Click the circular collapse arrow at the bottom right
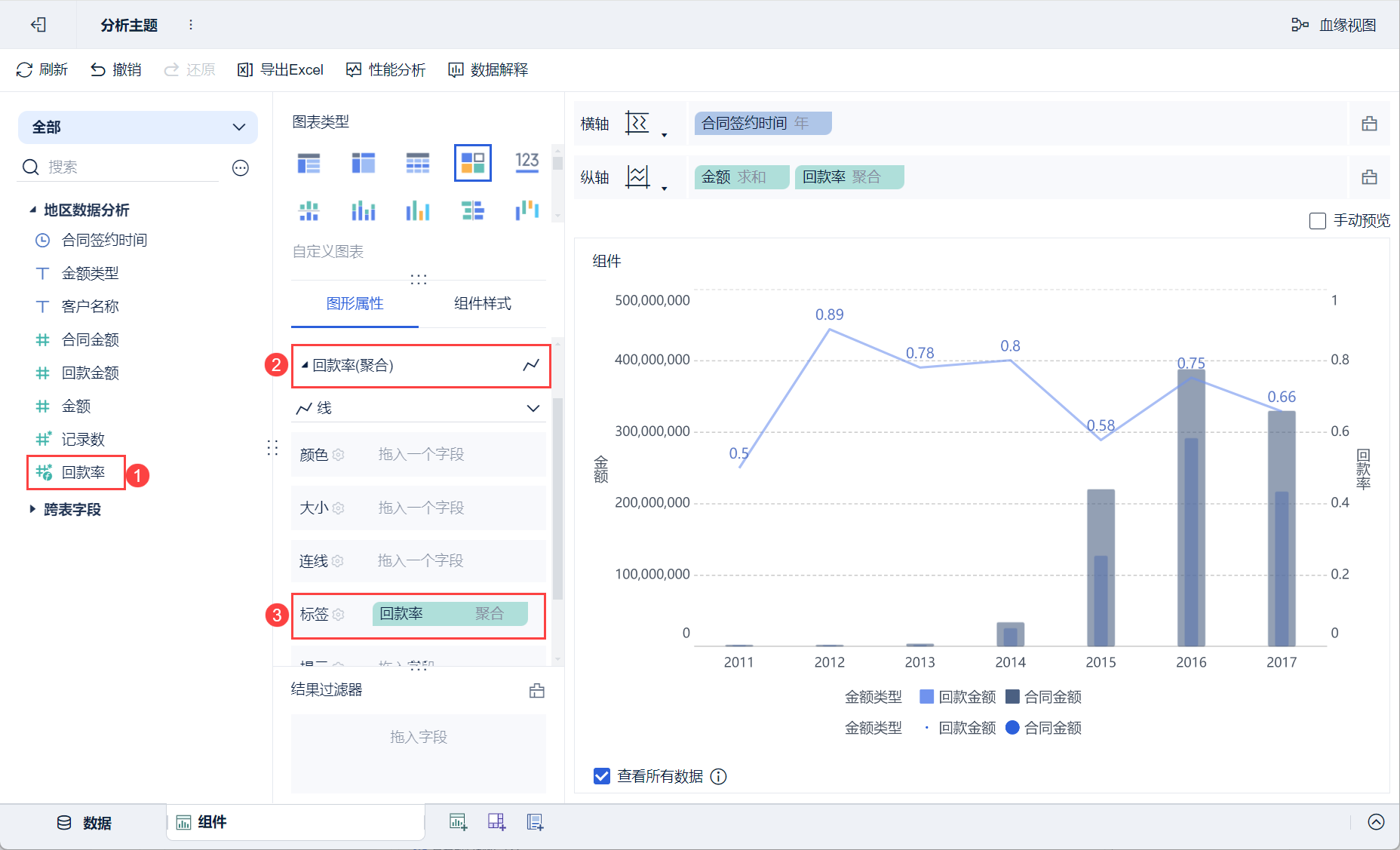Image resolution: width=1400 pixels, height=850 pixels. pos(1377,822)
